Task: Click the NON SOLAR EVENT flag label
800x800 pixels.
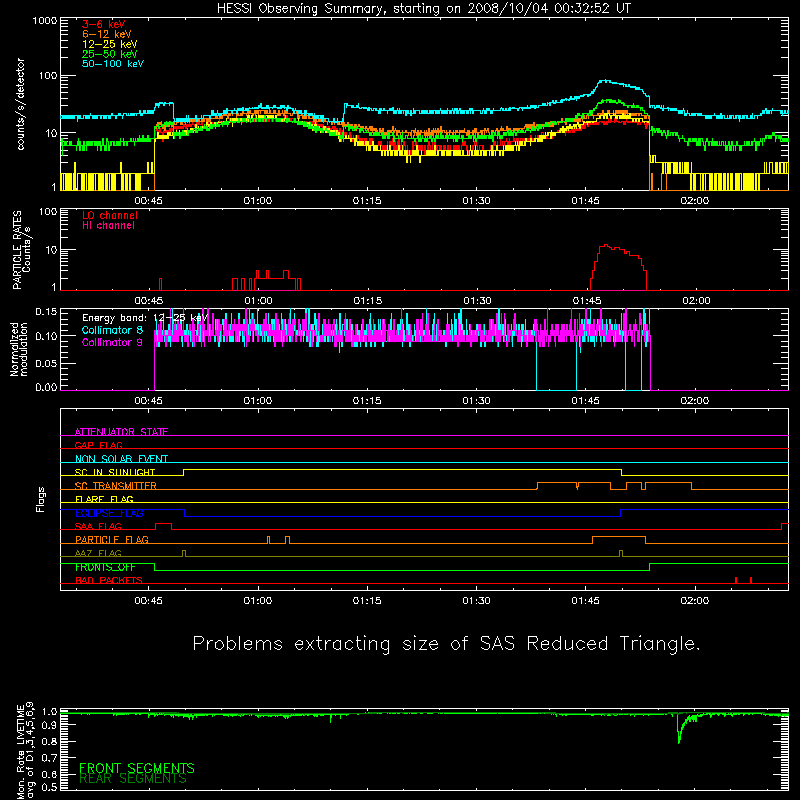Action: [x=121, y=459]
